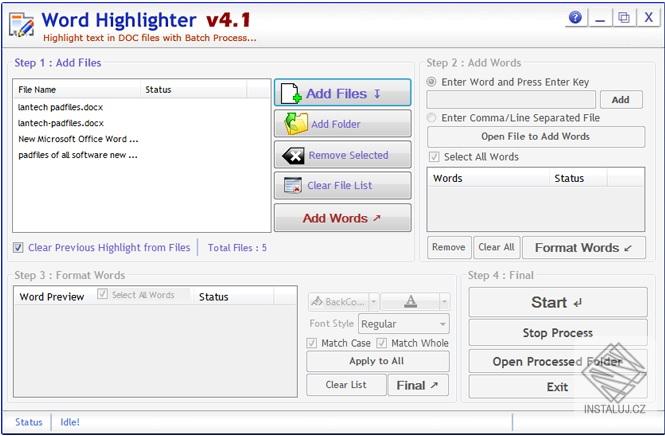This screenshot has height=436, width=665.
Task: Expand the font color dropdown arrow
Action: point(444,302)
